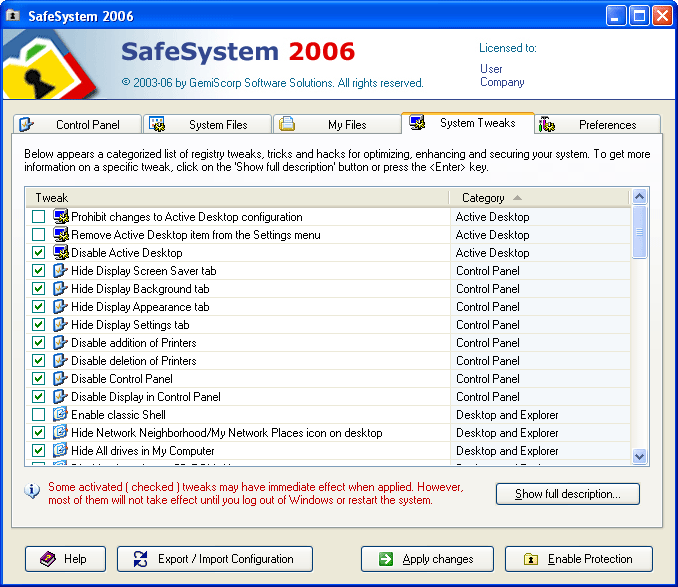Uncheck Hide Network Neighborhood icon on desktop

(38, 432)
